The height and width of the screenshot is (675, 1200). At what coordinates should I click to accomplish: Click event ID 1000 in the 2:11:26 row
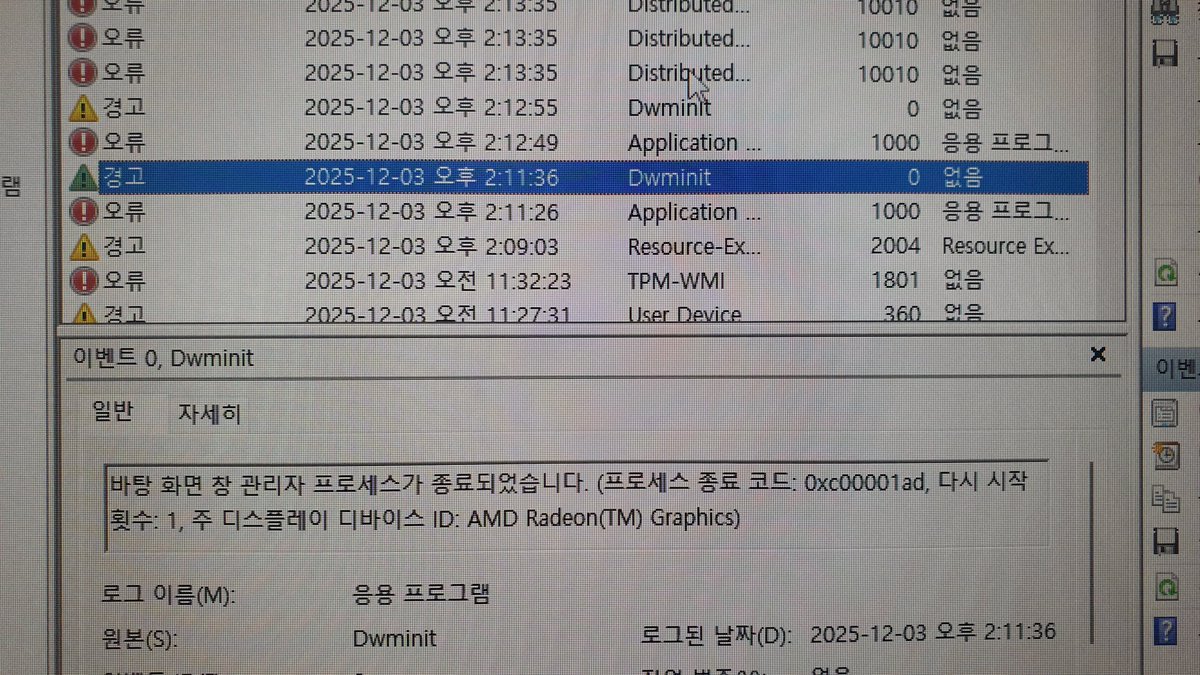pos(895,211)
